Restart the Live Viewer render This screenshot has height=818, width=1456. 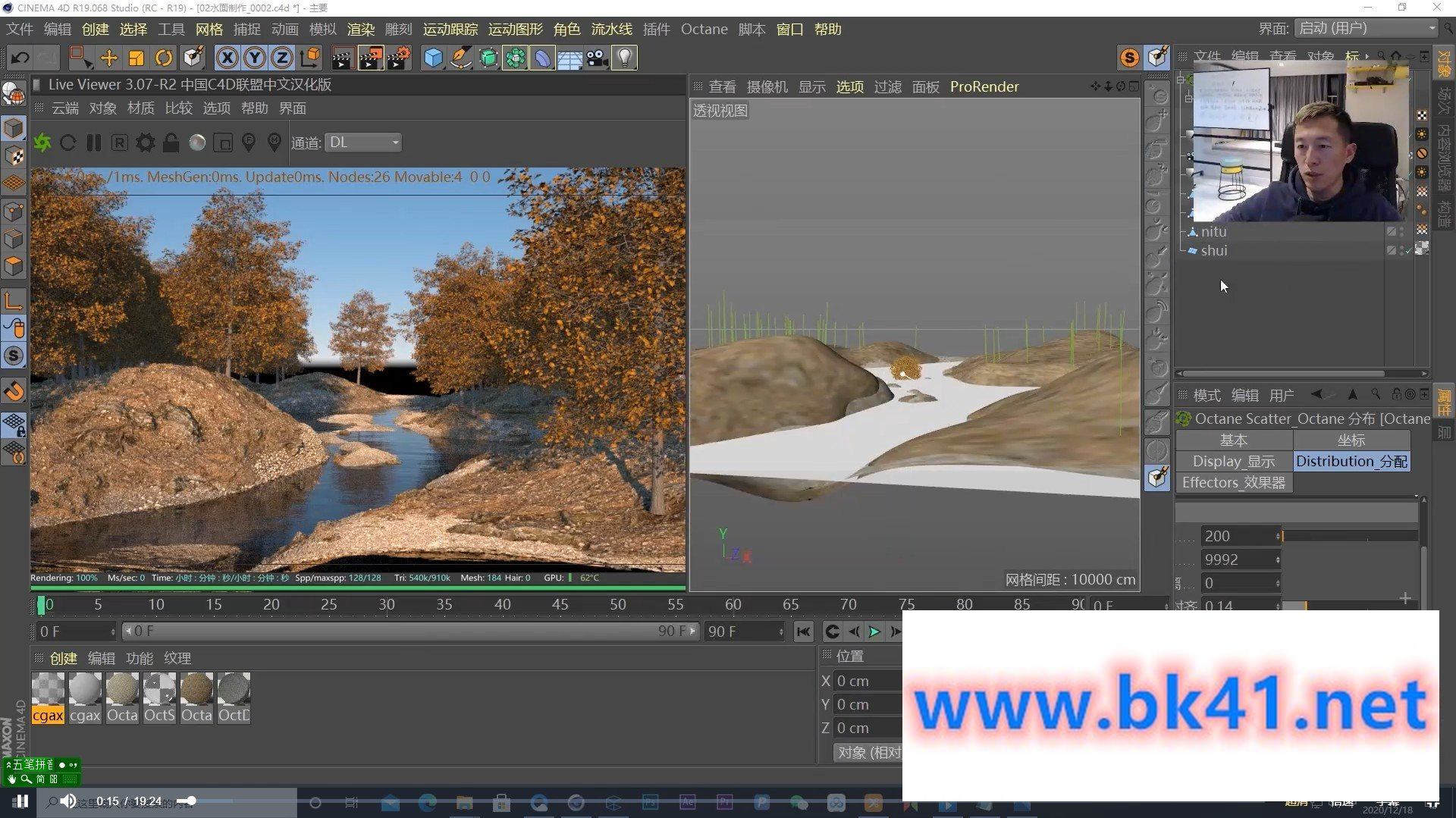tap(67, 143)
